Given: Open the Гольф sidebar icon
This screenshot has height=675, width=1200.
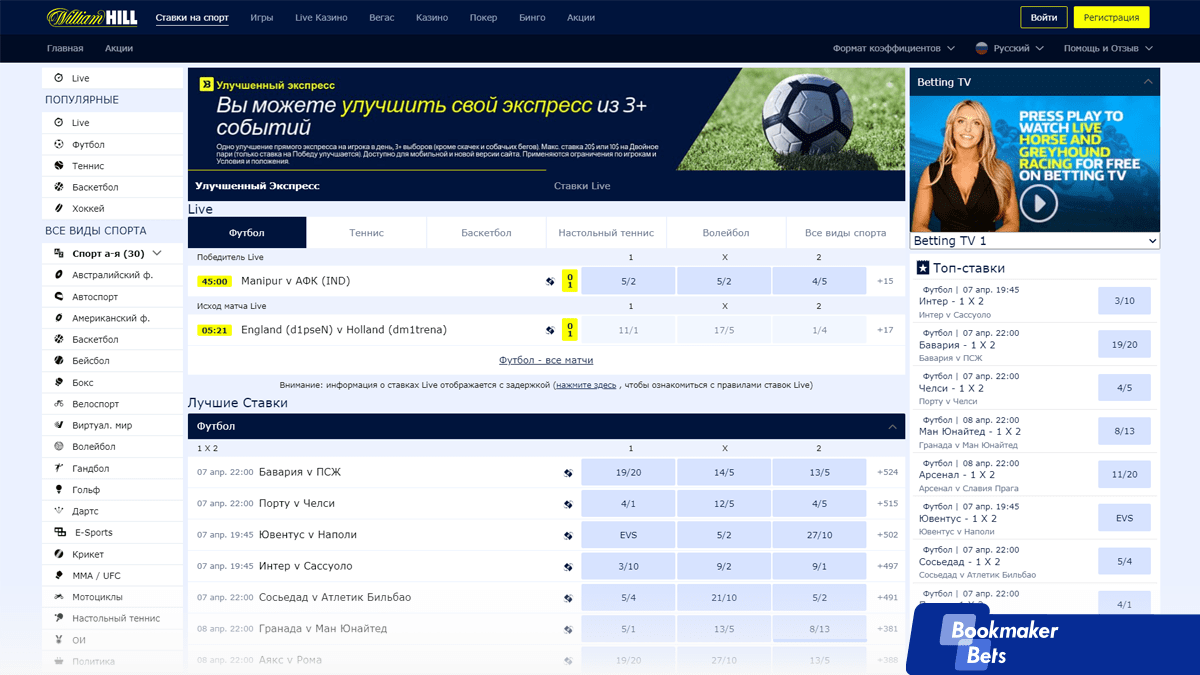Looking at the screenshot, I should click(59, 490).
